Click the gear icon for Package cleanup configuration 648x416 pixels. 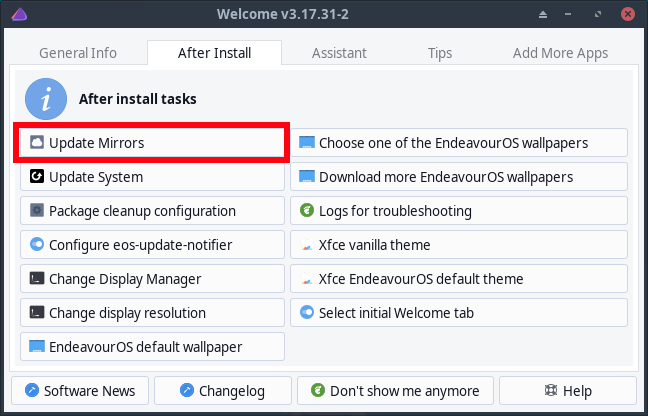[x=37, y=210]
